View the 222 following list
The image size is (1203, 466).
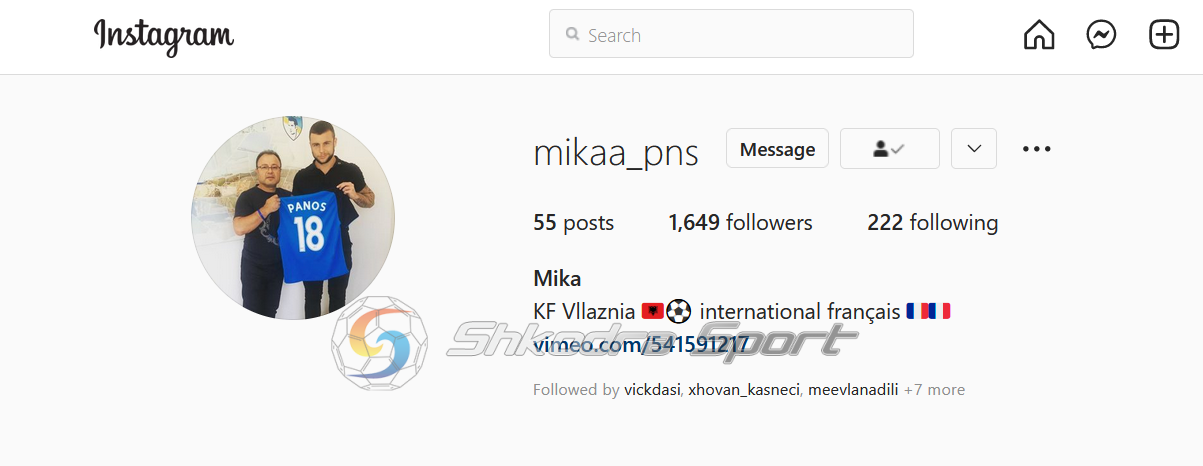point(933,222)
